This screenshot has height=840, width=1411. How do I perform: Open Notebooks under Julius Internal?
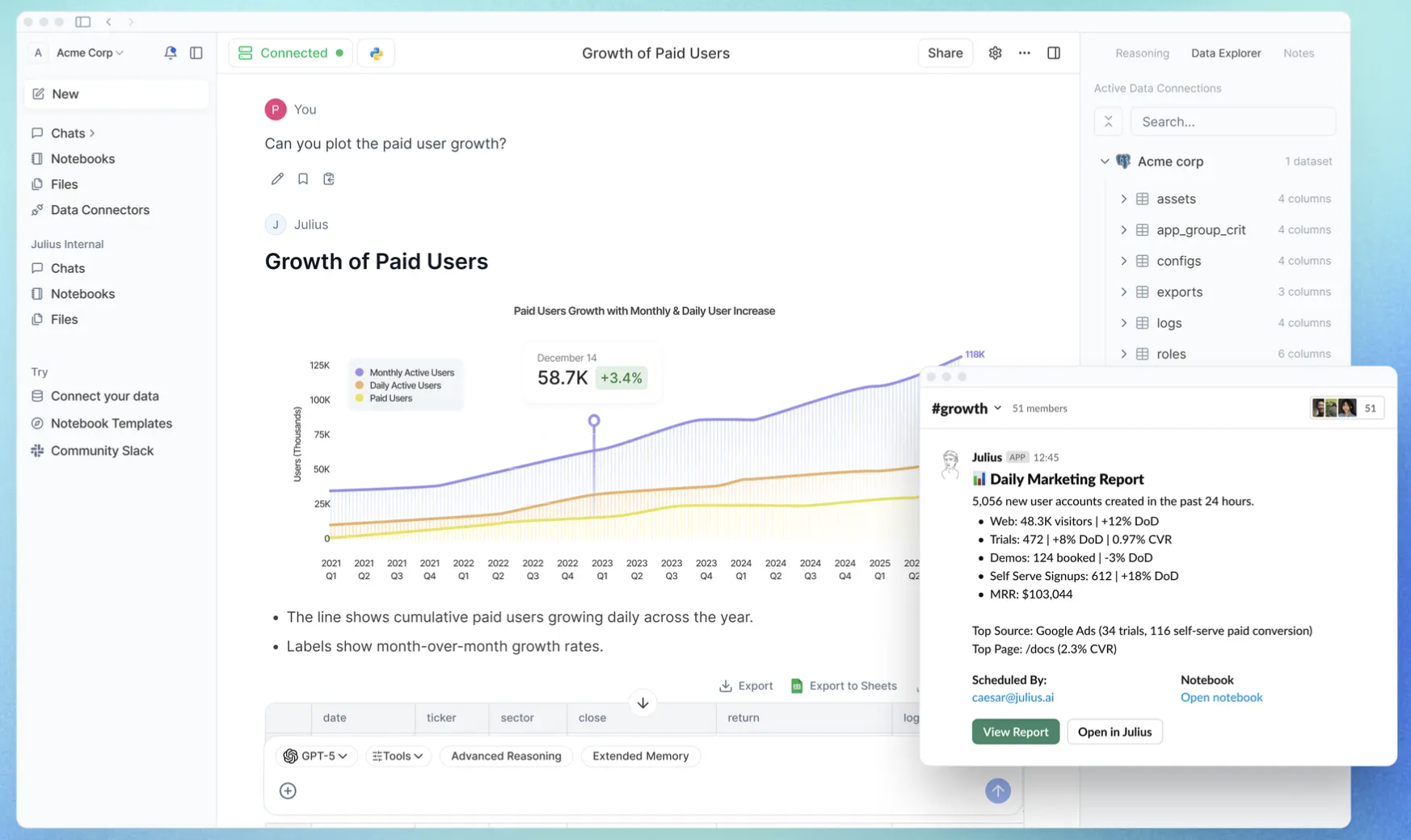coord(74,294)
